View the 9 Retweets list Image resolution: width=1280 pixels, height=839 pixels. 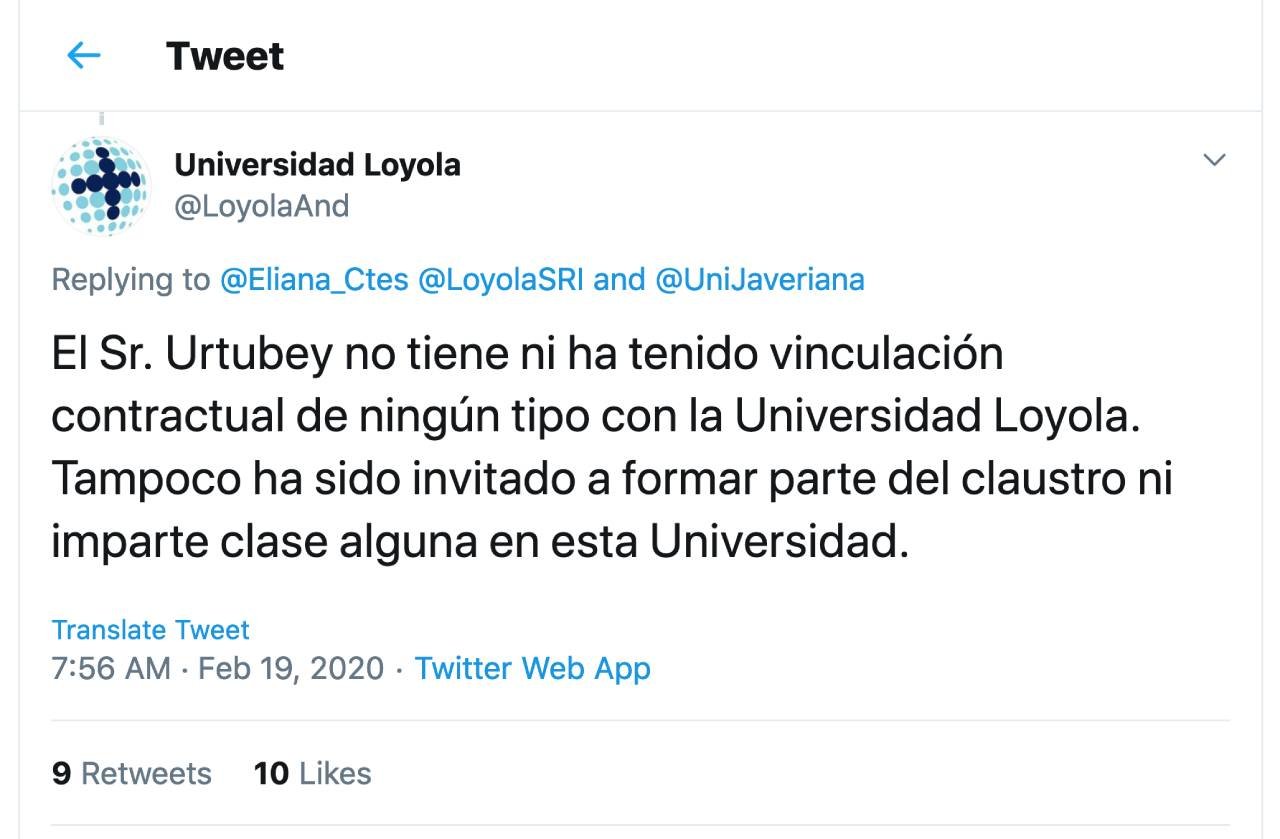tap(131, 773)
